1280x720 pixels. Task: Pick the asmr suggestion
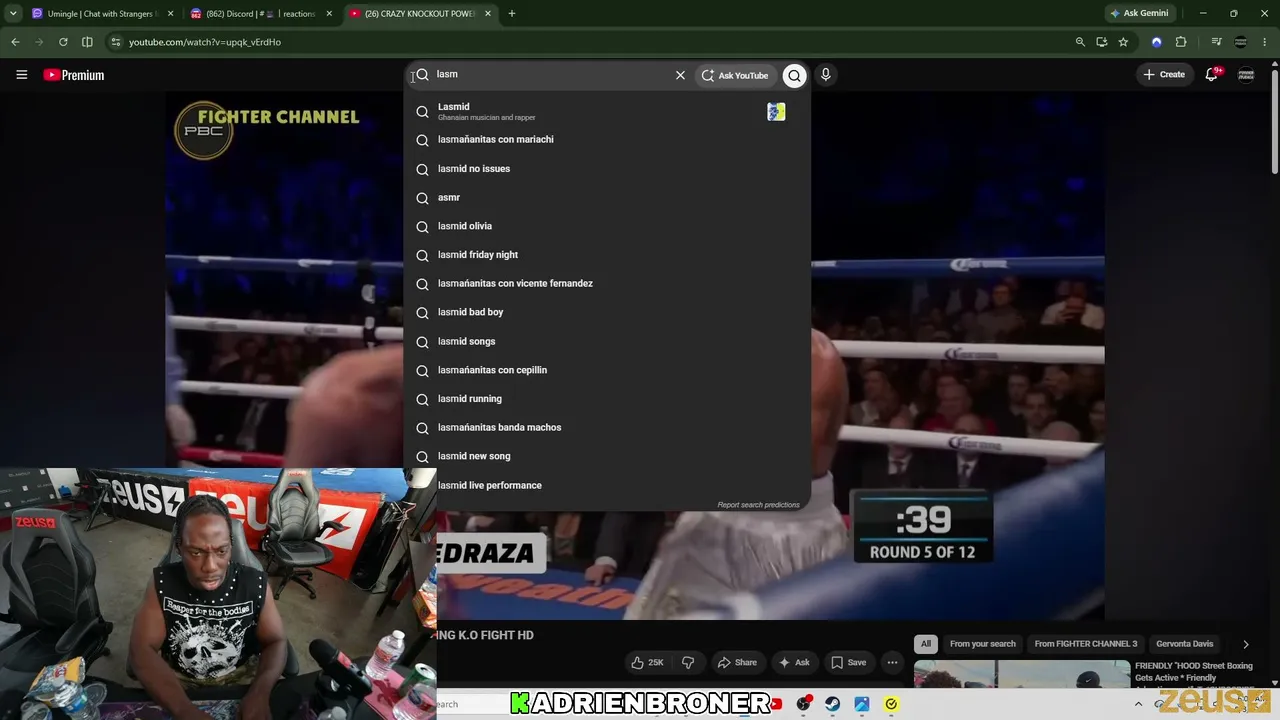point(607,198)
